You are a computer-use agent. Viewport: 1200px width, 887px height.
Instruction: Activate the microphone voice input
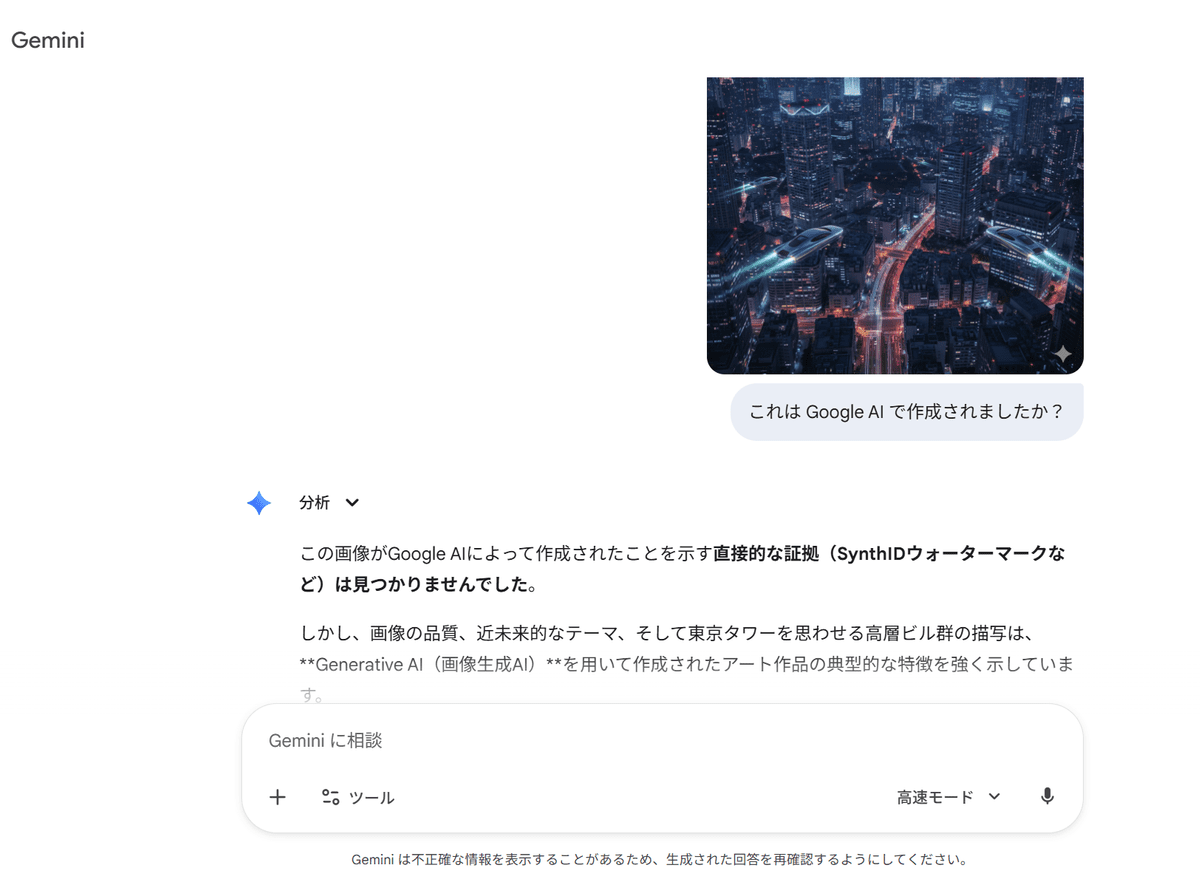click(x=1047, y=797)
